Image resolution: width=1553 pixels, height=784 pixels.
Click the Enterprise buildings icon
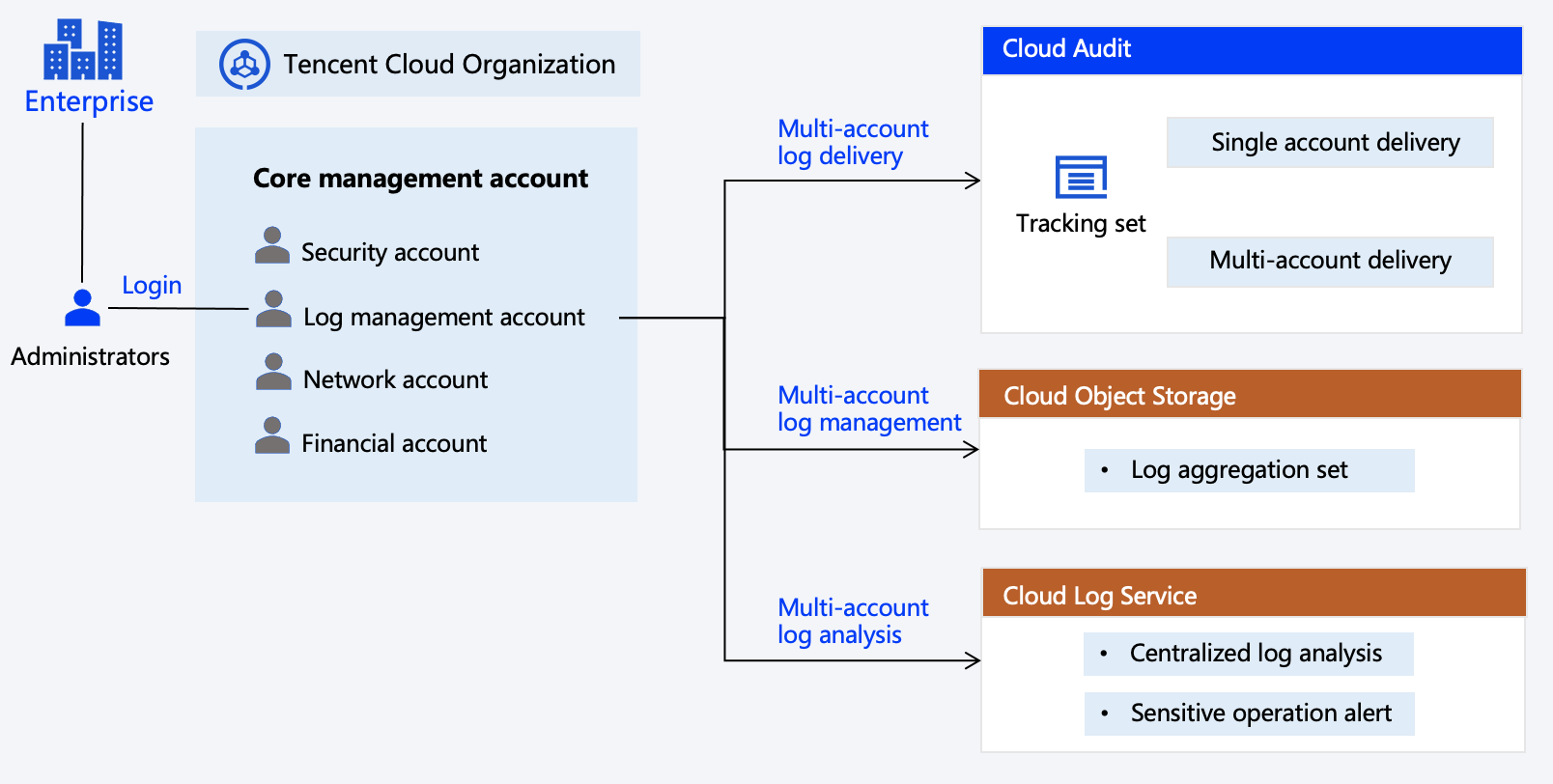click(83, 49)
